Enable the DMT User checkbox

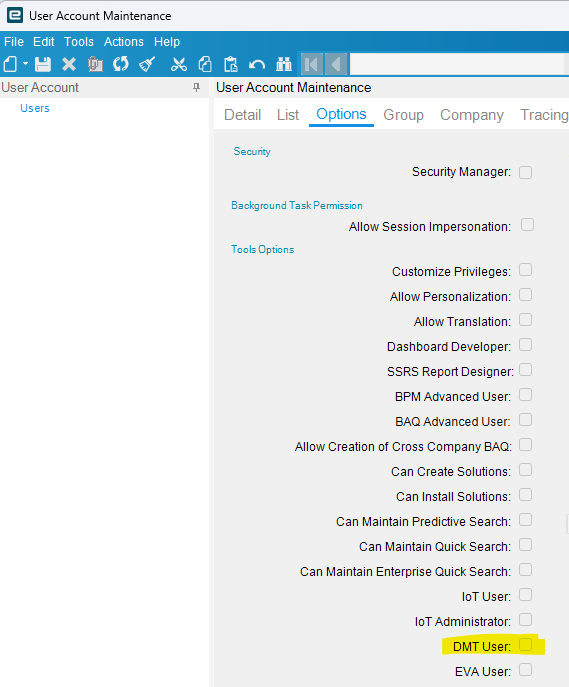pyautogui.click(x=525, y=645)
